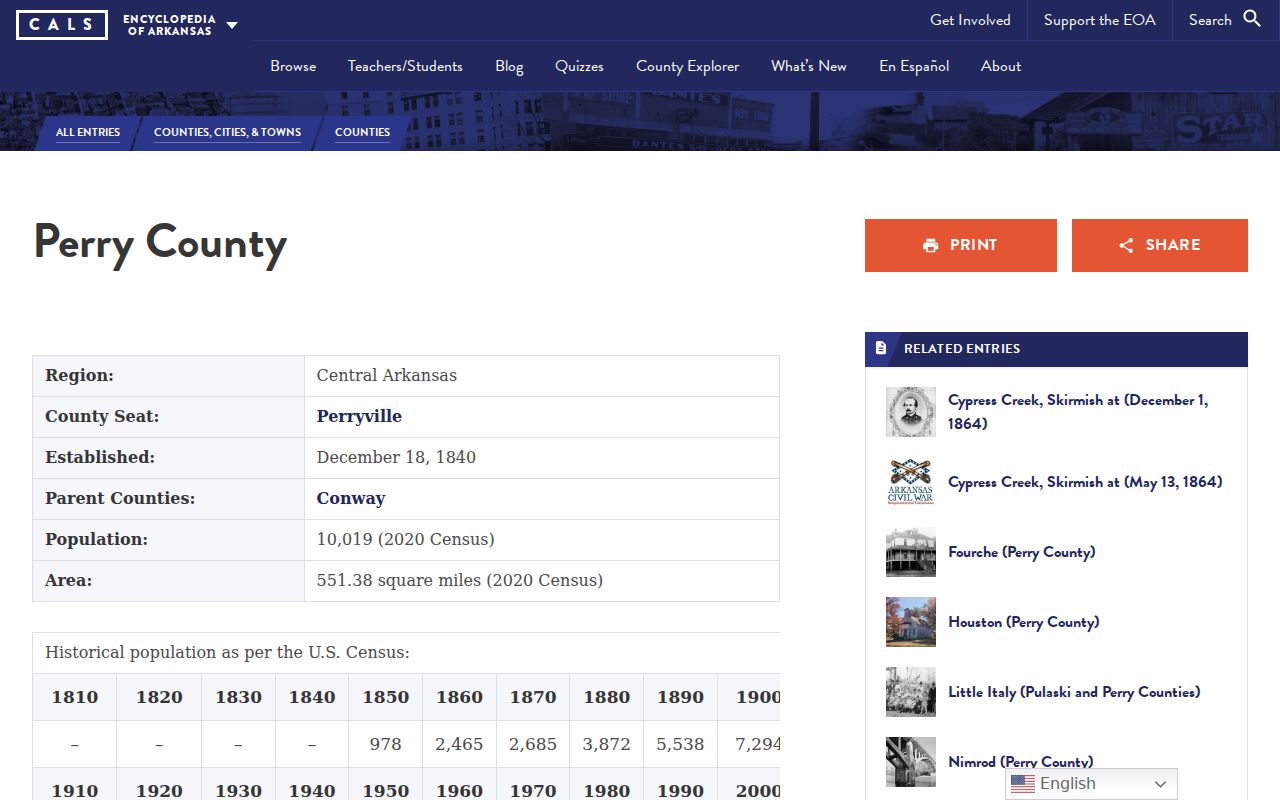The width and height of the screenshot is (1280, 800).
Task: Click the Encyclopedia of Arkansas title
Action: [x=169, y=25]
